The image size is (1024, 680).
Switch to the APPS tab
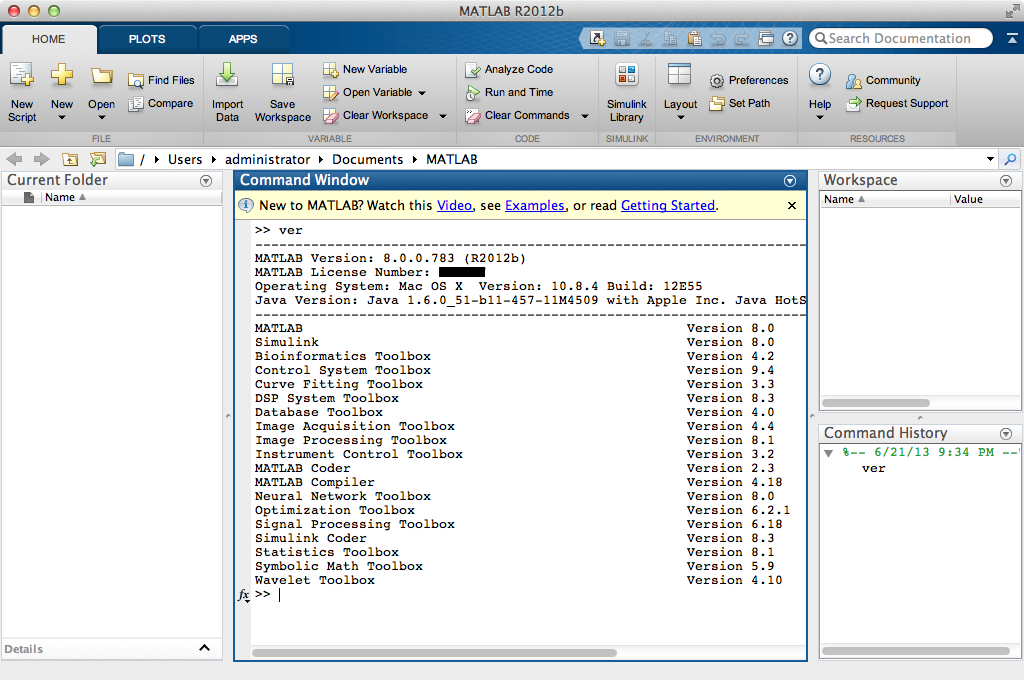tap(243, 39)
